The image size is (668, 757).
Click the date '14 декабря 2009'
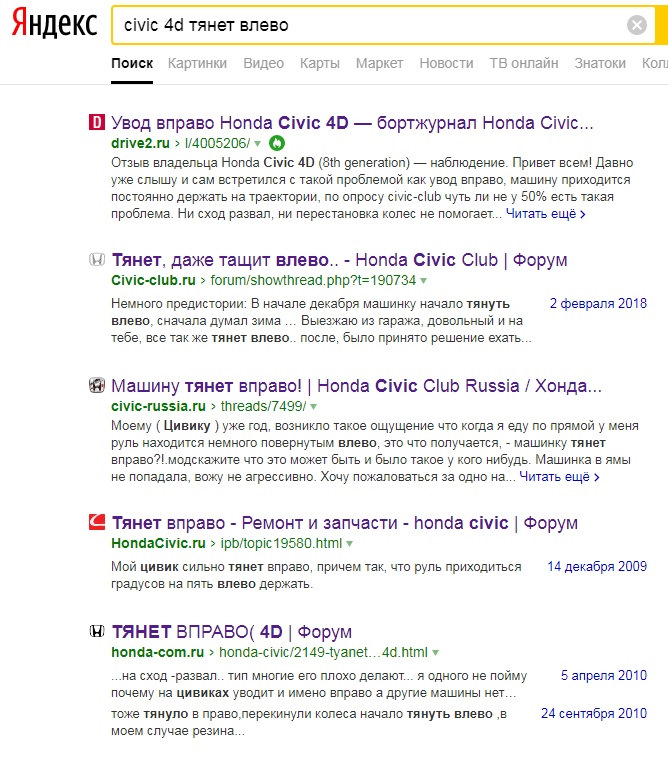pyautogui.click(x=597, y=567)
